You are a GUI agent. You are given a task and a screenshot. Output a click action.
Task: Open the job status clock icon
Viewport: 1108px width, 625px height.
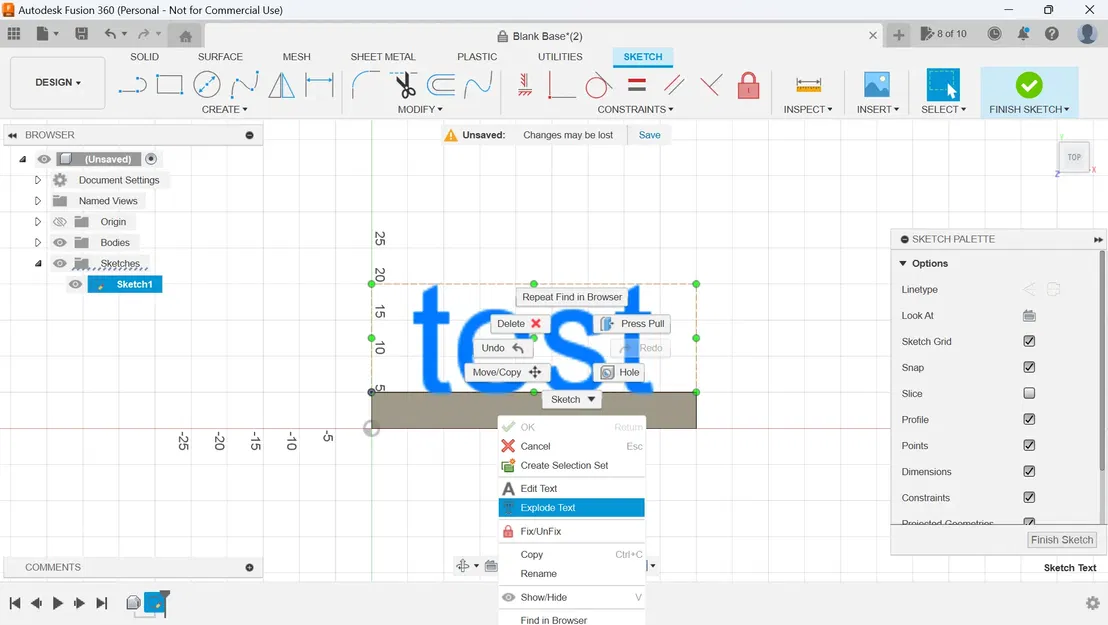point(994,33)
